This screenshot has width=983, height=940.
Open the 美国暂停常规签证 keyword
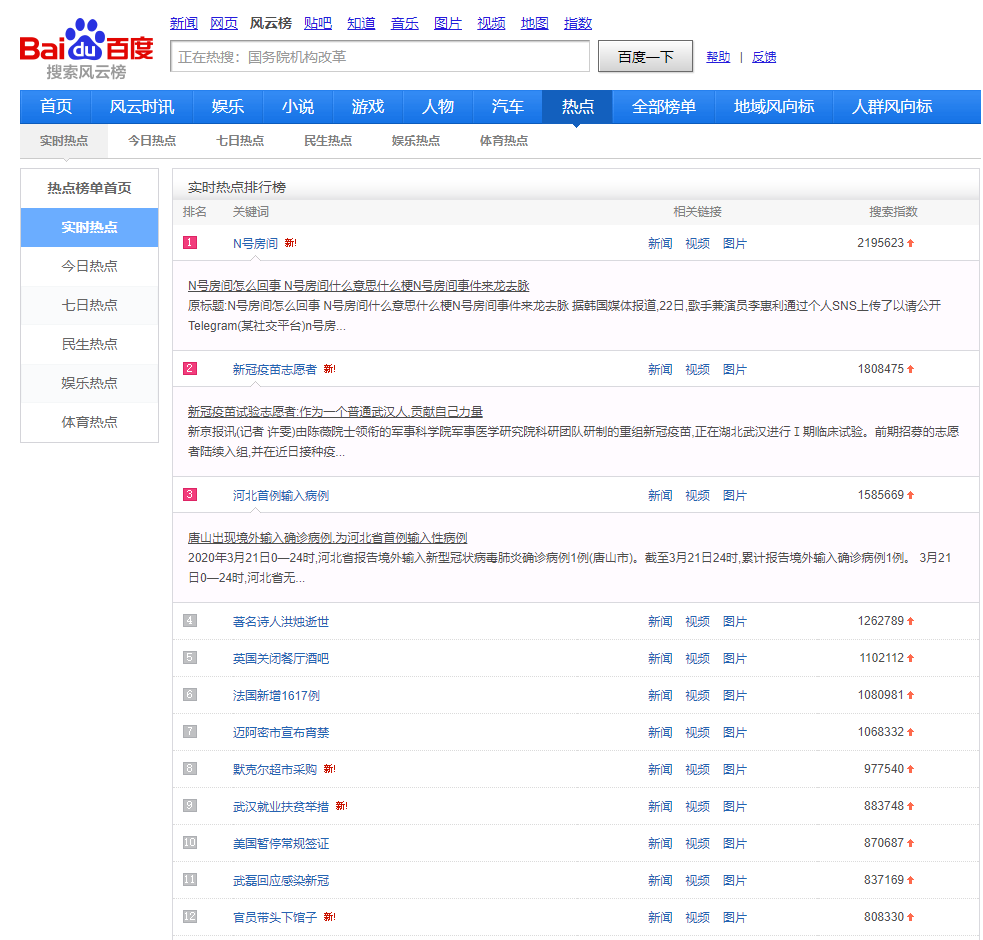[x=281, y=843]
